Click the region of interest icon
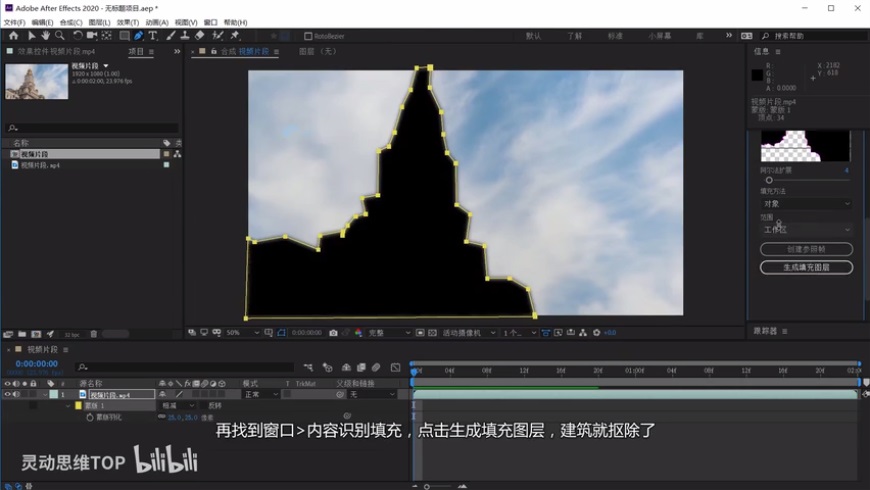Viewport: 870px width, 490px height. 420,333
